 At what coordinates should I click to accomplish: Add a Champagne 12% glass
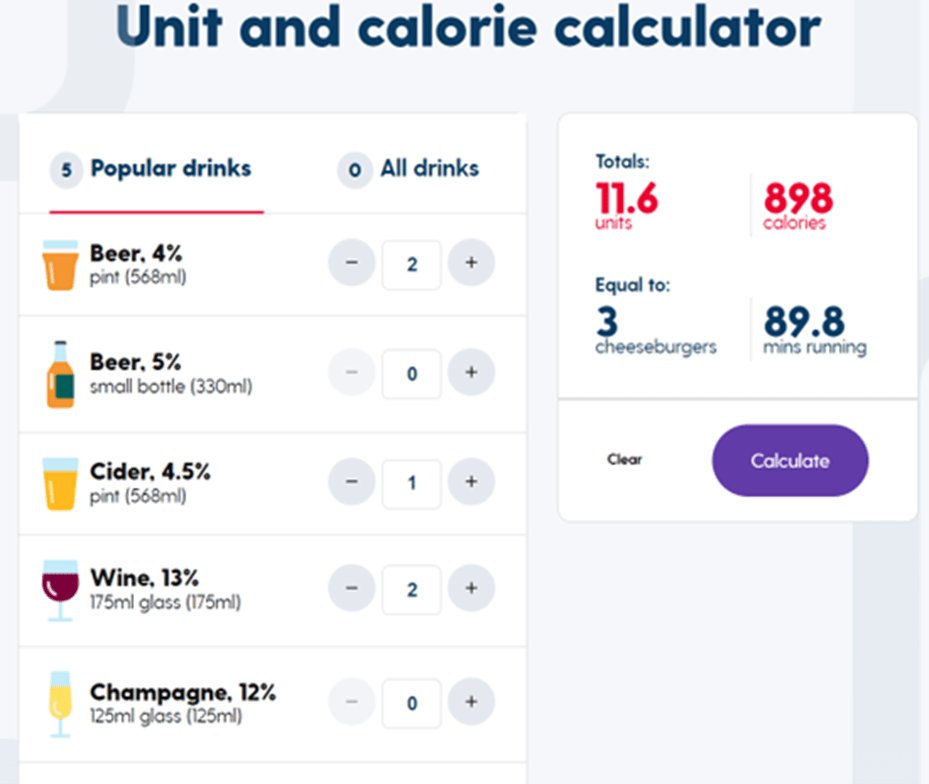click(x=471, y=702)
